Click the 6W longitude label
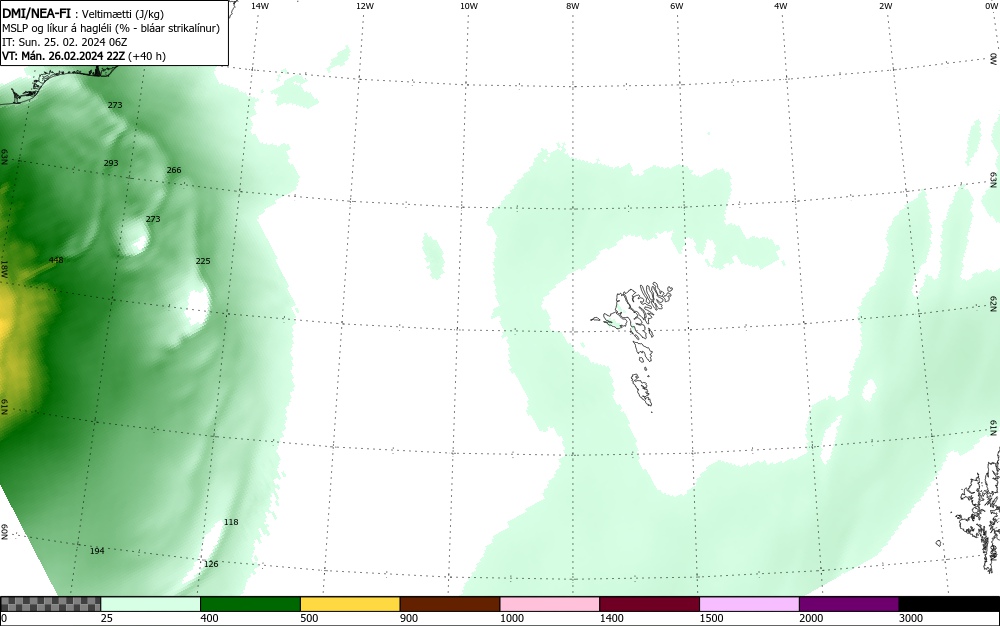The height and width of the screenshot is (626, 1000). click(677, 6)
